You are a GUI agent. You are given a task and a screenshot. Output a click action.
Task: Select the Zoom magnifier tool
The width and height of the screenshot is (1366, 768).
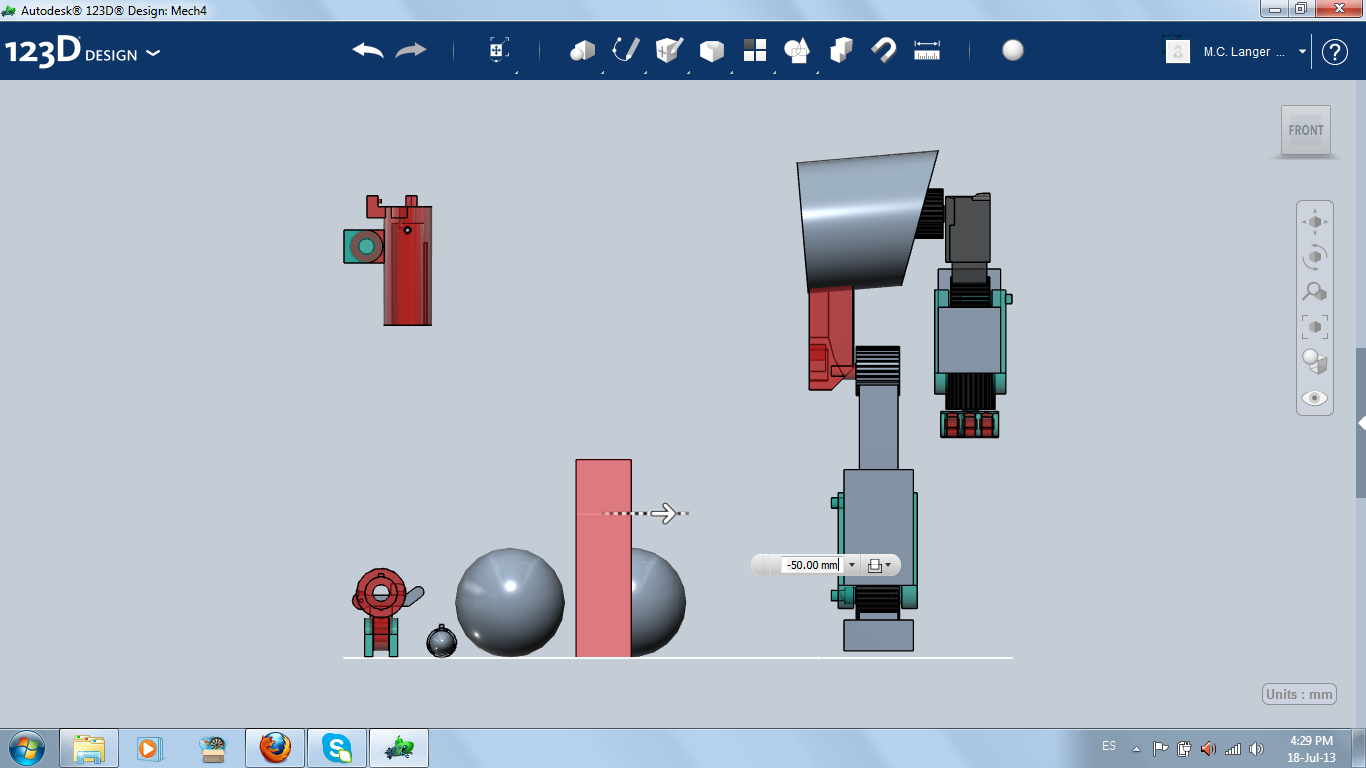[1315, 292]
